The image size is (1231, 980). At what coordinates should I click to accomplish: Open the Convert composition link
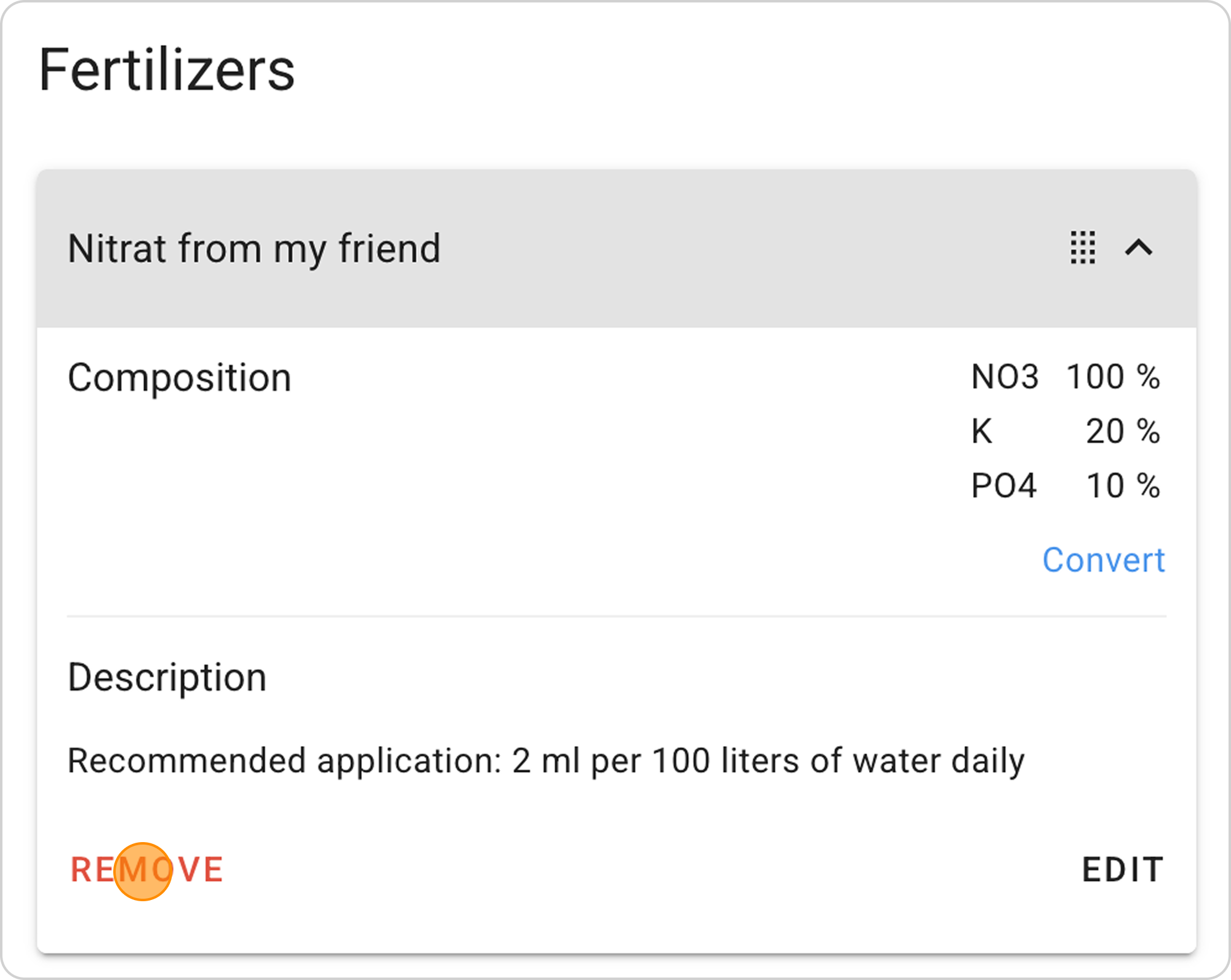(1104, 560)
